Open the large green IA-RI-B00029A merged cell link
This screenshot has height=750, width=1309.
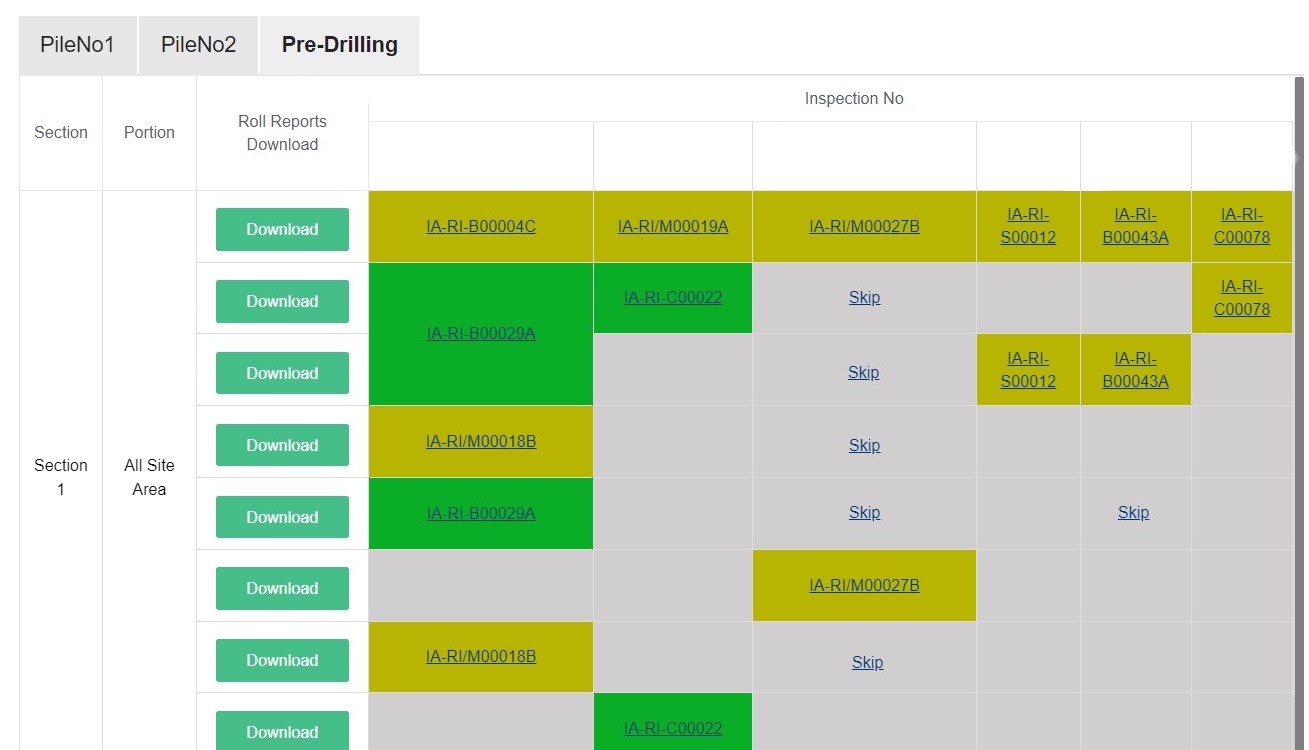click(x=481, y=333)
